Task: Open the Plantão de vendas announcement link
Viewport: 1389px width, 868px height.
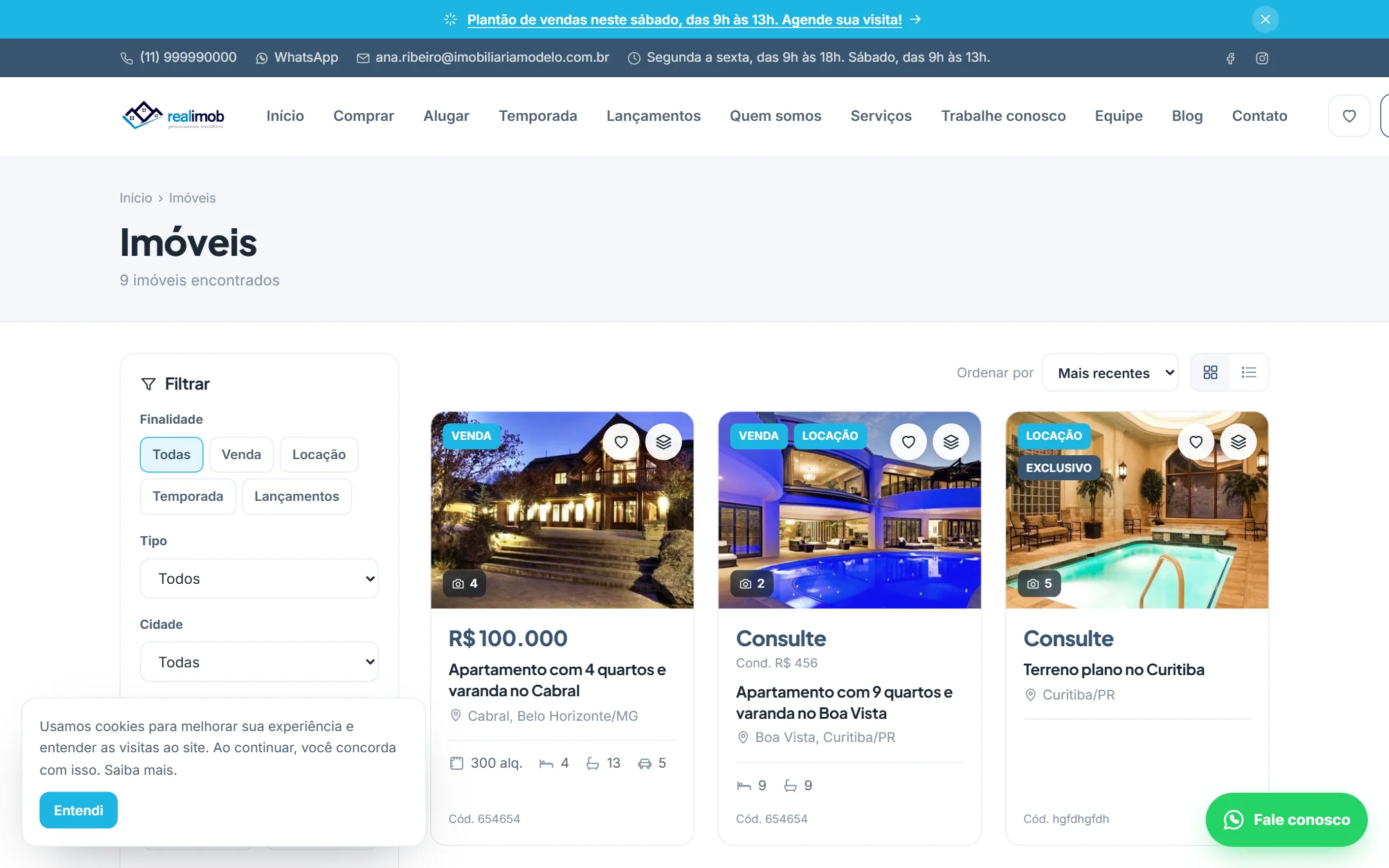Action: pos(684,20)
